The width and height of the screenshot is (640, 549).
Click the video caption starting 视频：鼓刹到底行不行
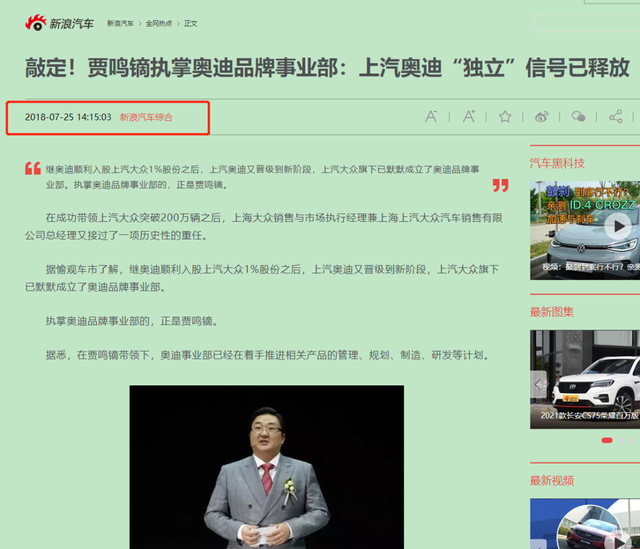tap(590, 267)
